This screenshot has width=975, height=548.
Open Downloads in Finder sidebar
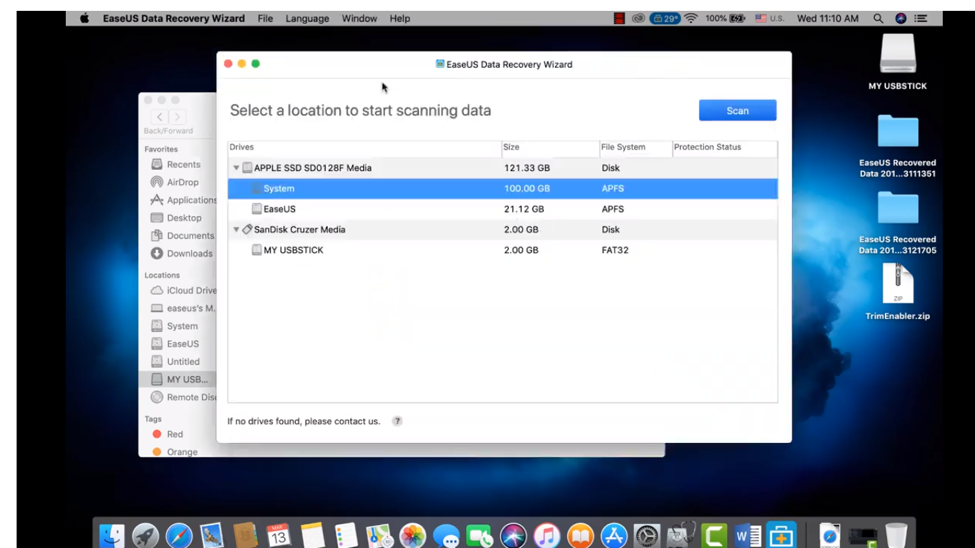point(182,253)
